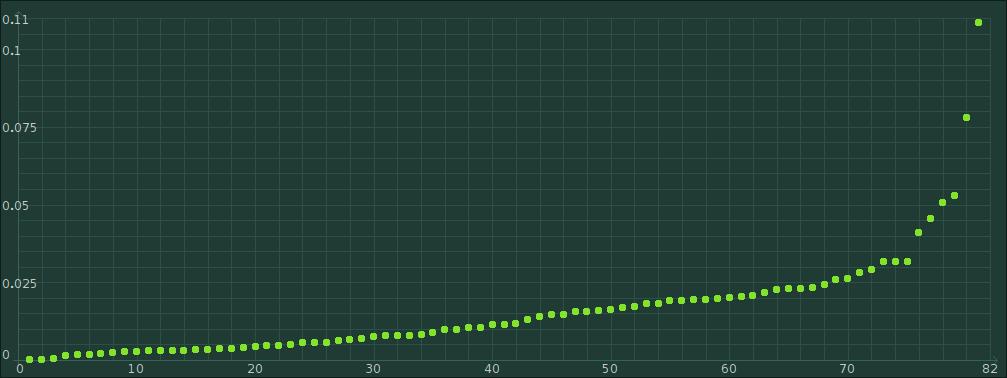Click the third-highest data point above 0.05

point(954,195)
